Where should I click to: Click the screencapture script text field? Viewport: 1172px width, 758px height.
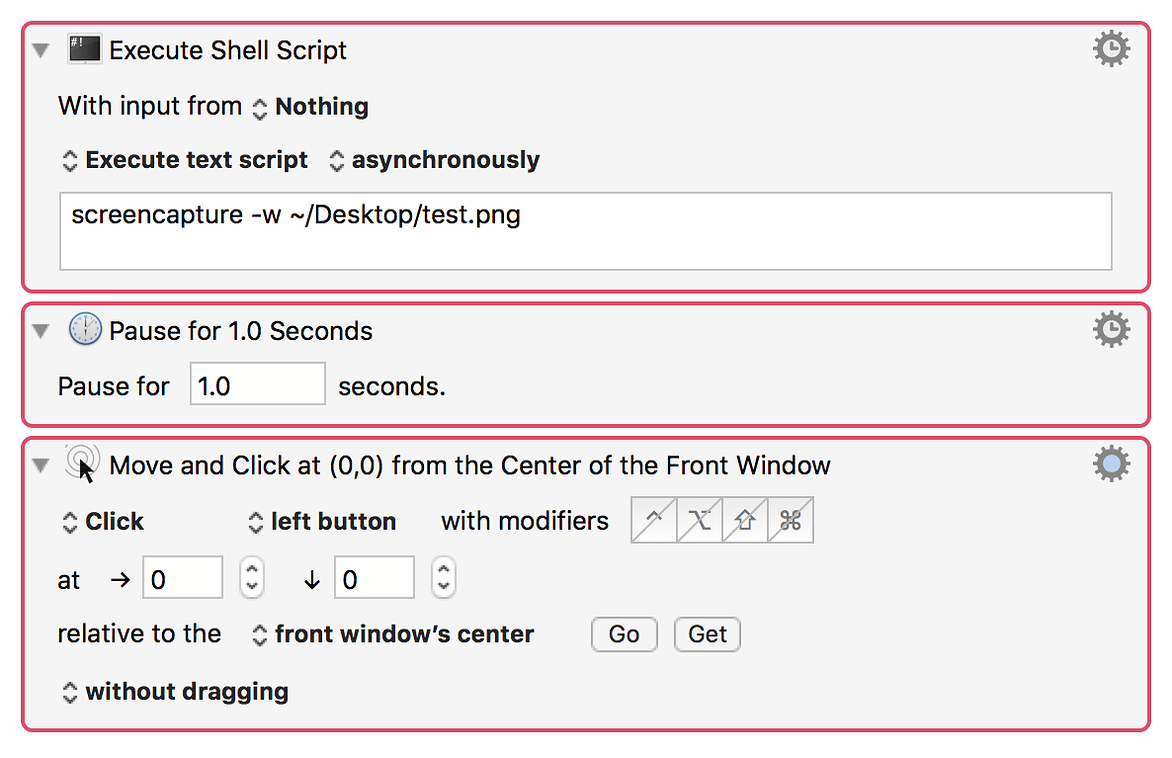(585, 231)
